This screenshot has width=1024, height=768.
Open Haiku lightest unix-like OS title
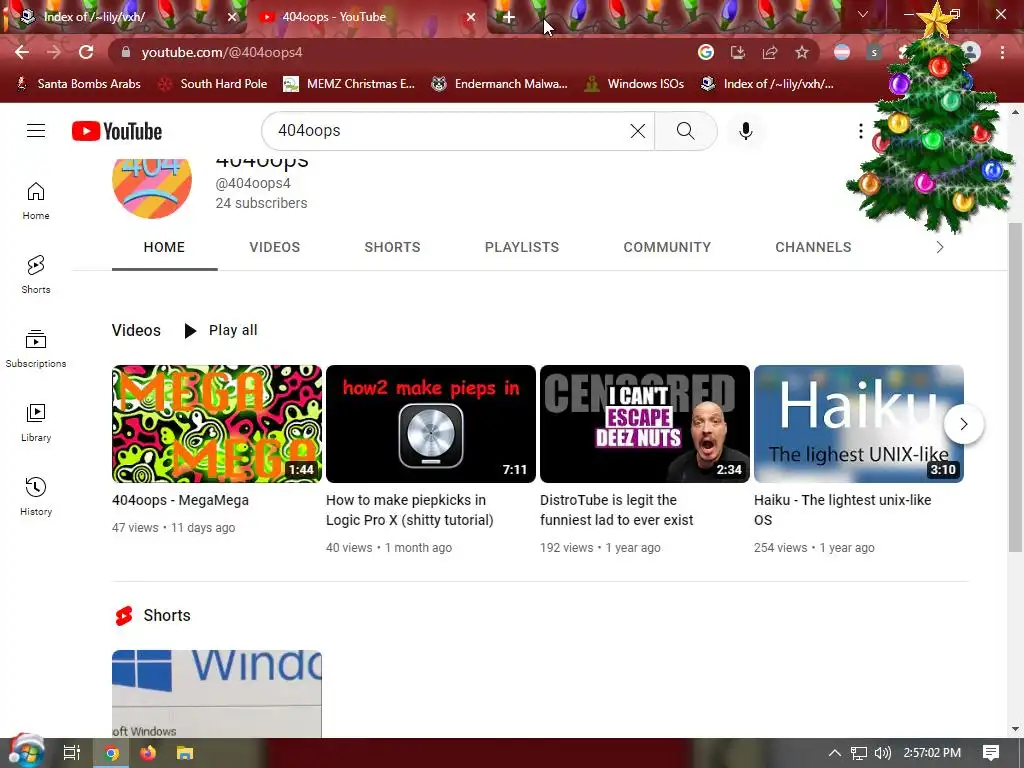tap(842, 510)
